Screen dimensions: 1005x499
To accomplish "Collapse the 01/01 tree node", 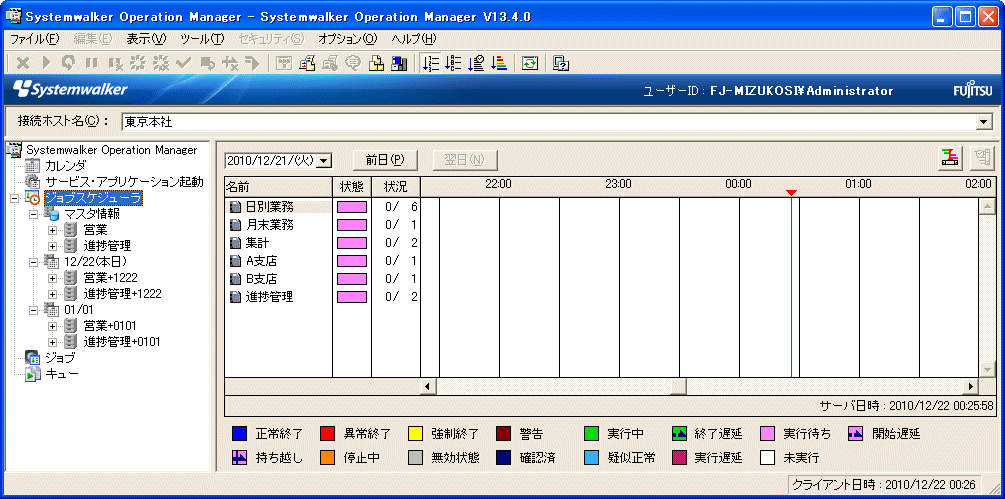I will point(34,310).
